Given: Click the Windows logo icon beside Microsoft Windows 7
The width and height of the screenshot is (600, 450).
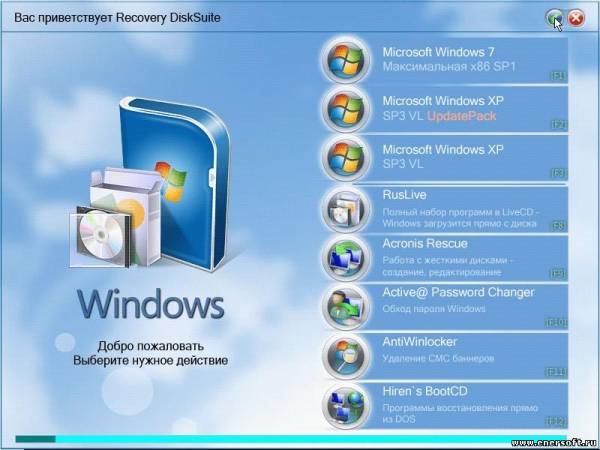Looking at the screenshot, I should 346,60.
